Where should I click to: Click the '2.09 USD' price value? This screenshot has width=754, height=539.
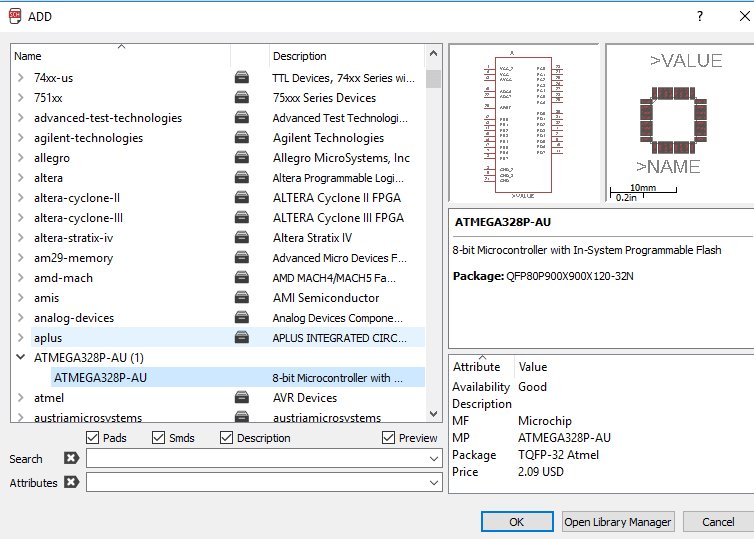tap(540, 472)
